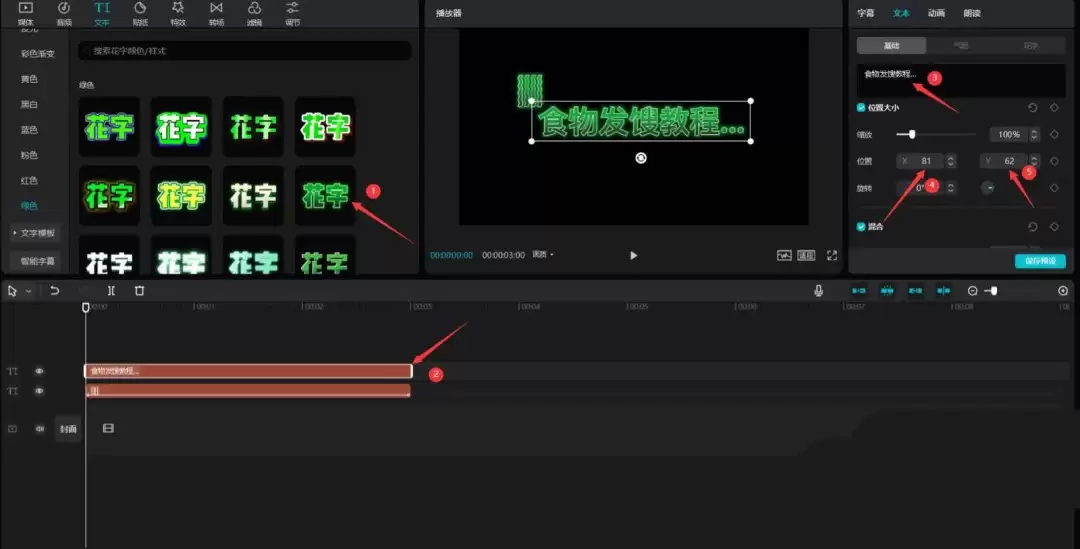Open the preview 画质 quality dropdown
This screenshot has width=1080, height=549.
543,255
